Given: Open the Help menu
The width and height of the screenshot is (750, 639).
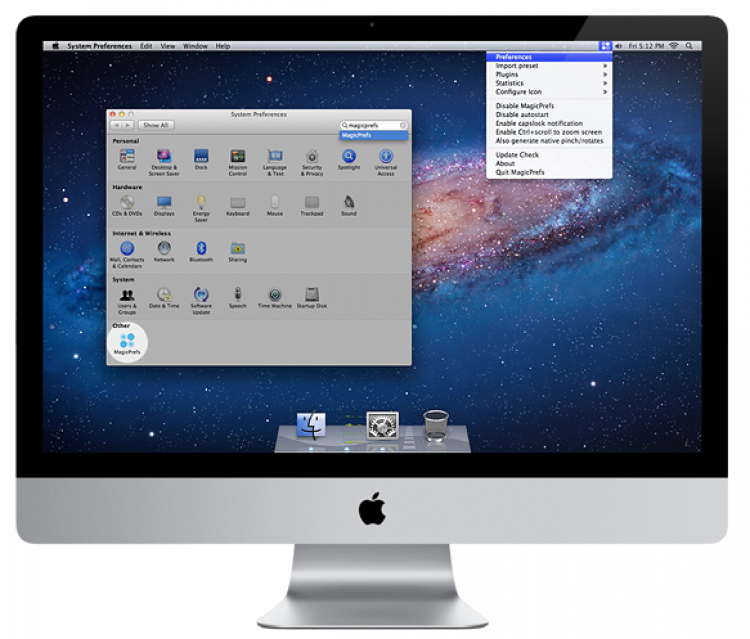Looking at the screenshot, I should [223, 46].
